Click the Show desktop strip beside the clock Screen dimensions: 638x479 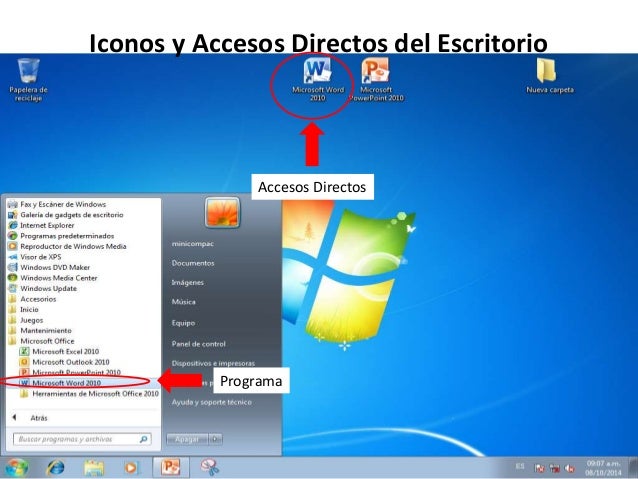[633, 468]
